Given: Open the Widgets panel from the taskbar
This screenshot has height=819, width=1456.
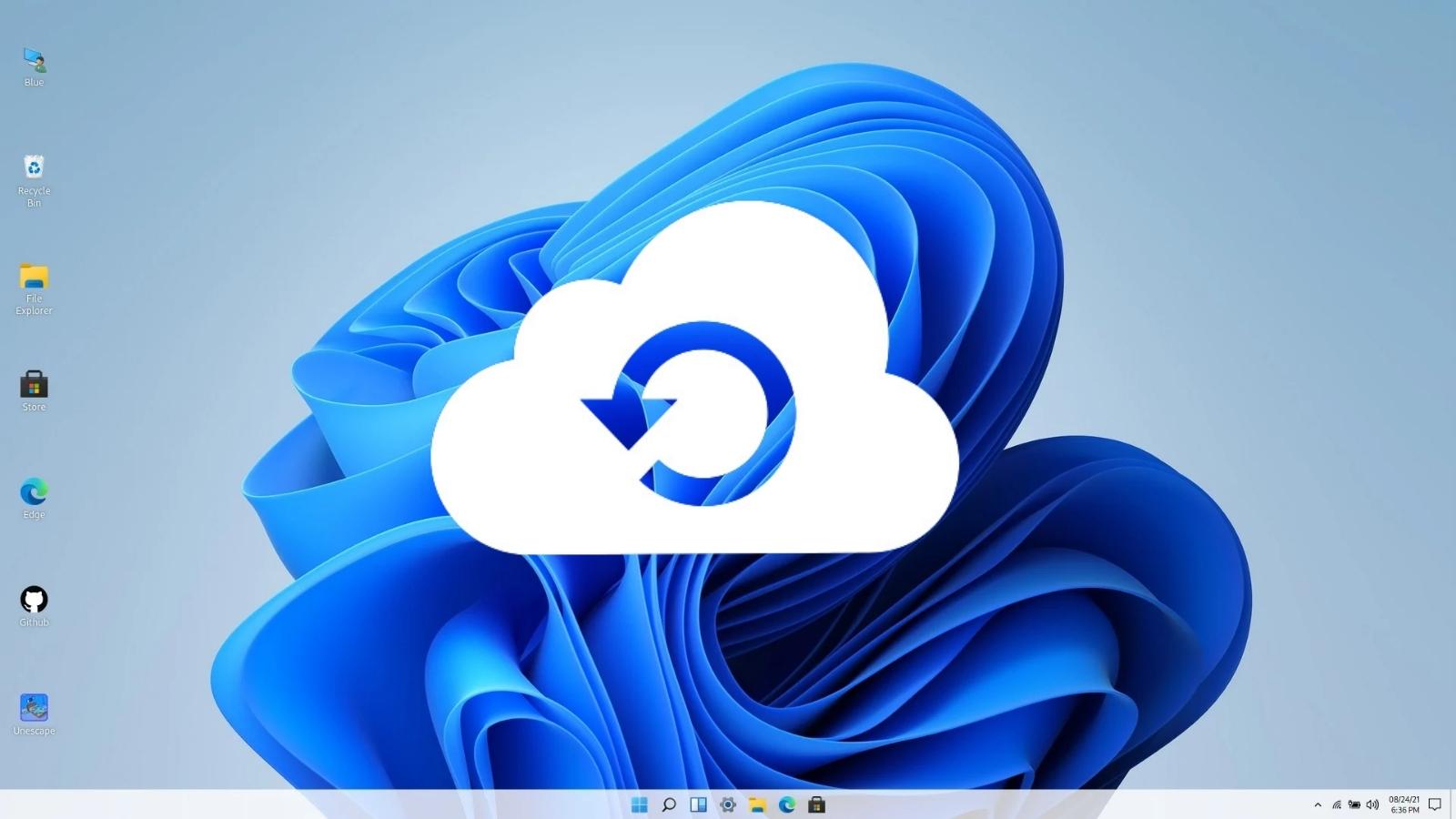Looking at the screenshot, I should tap(698, 804).
